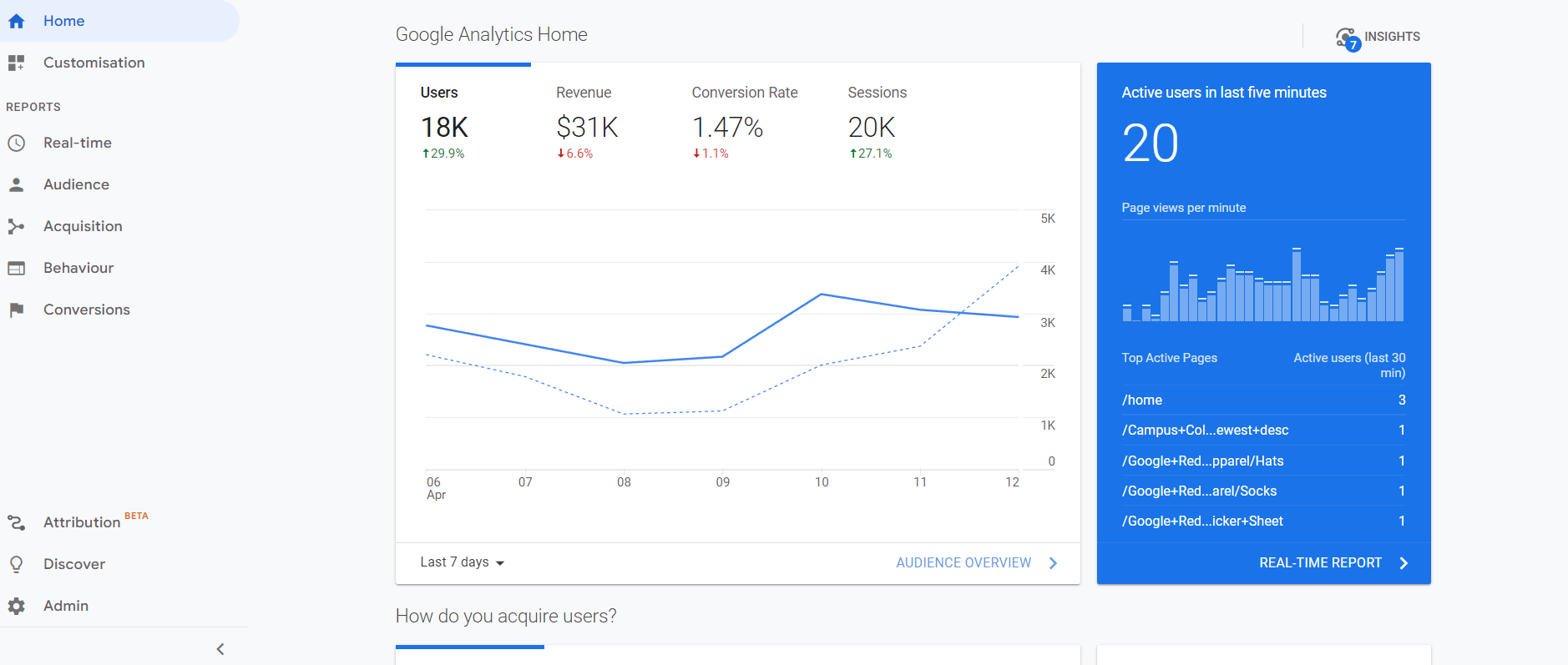Click the Real-time clock icon
Screen dimensions: 1568x665
[x=17, y=143]
